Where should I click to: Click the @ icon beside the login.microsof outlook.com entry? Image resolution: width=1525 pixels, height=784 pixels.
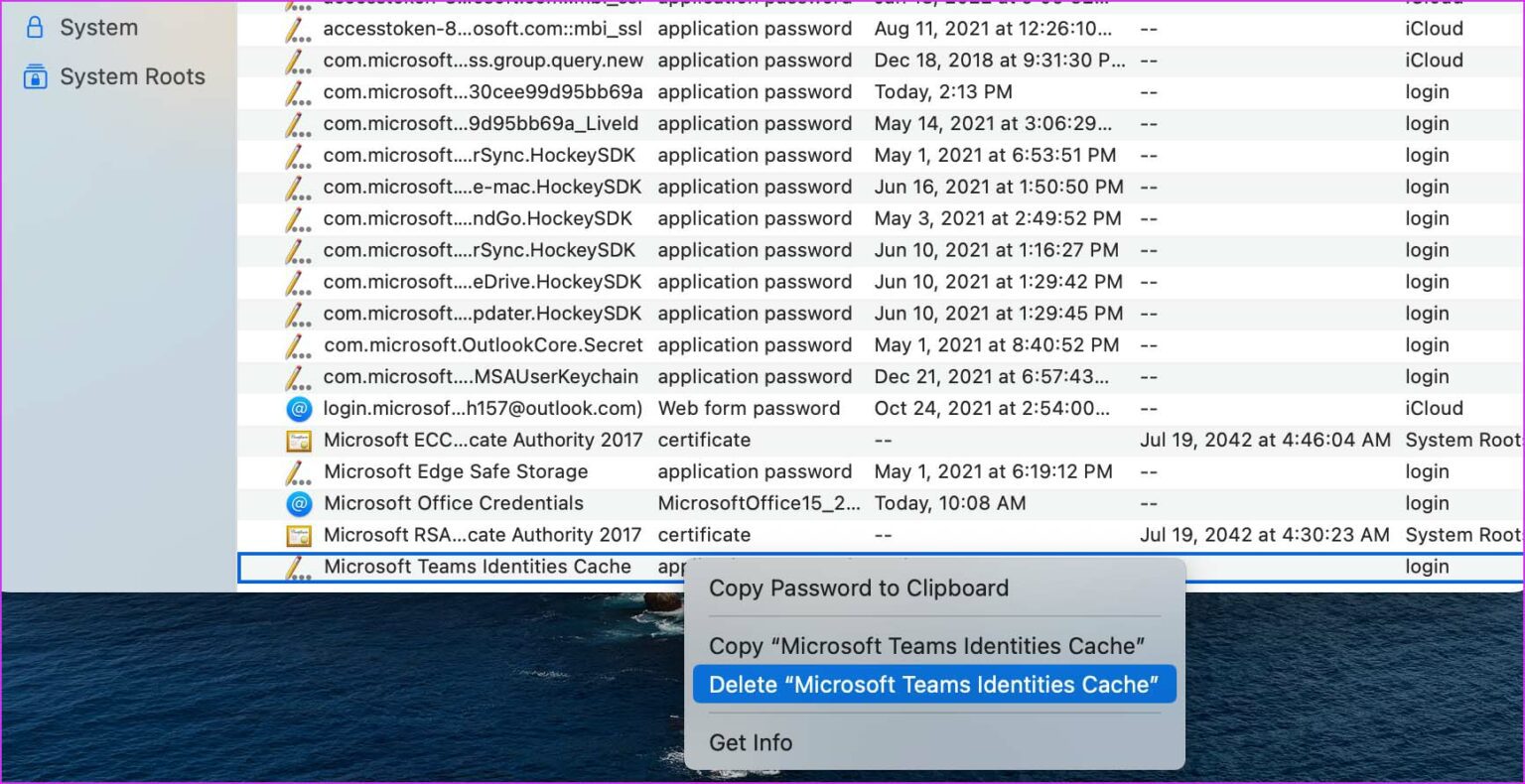pos(300,408)
